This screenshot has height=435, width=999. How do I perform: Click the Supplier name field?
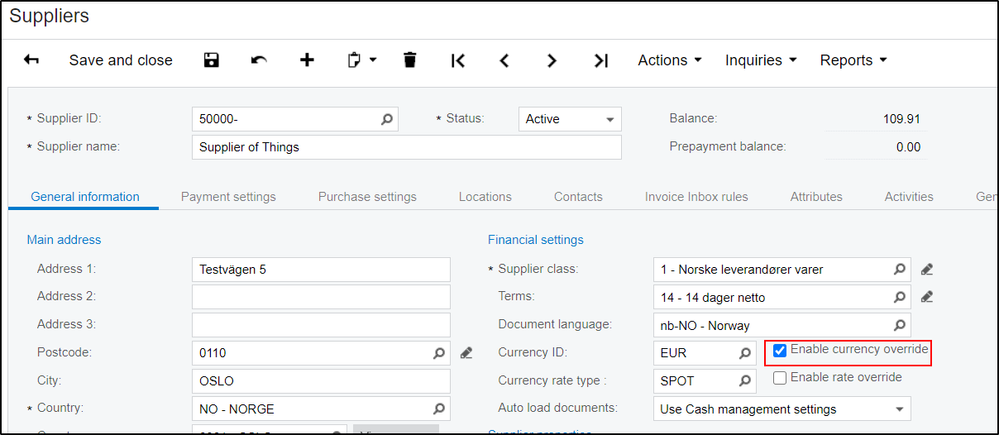(406, 147)
